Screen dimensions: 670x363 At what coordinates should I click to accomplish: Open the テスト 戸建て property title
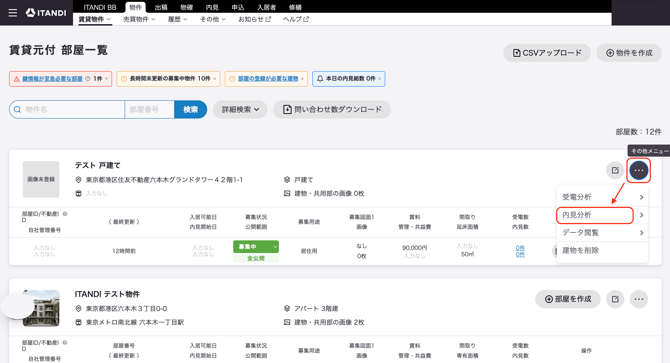click(97, 165)
